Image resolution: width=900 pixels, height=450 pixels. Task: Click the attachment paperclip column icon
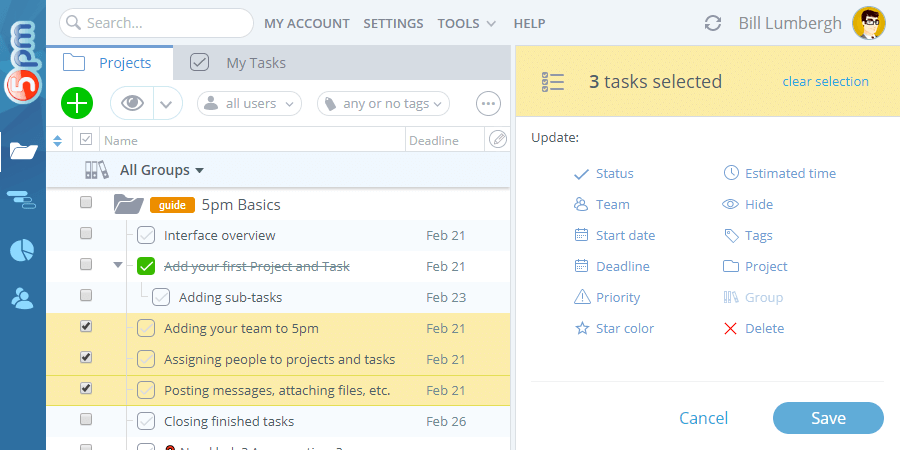click(x=498, y=139)
